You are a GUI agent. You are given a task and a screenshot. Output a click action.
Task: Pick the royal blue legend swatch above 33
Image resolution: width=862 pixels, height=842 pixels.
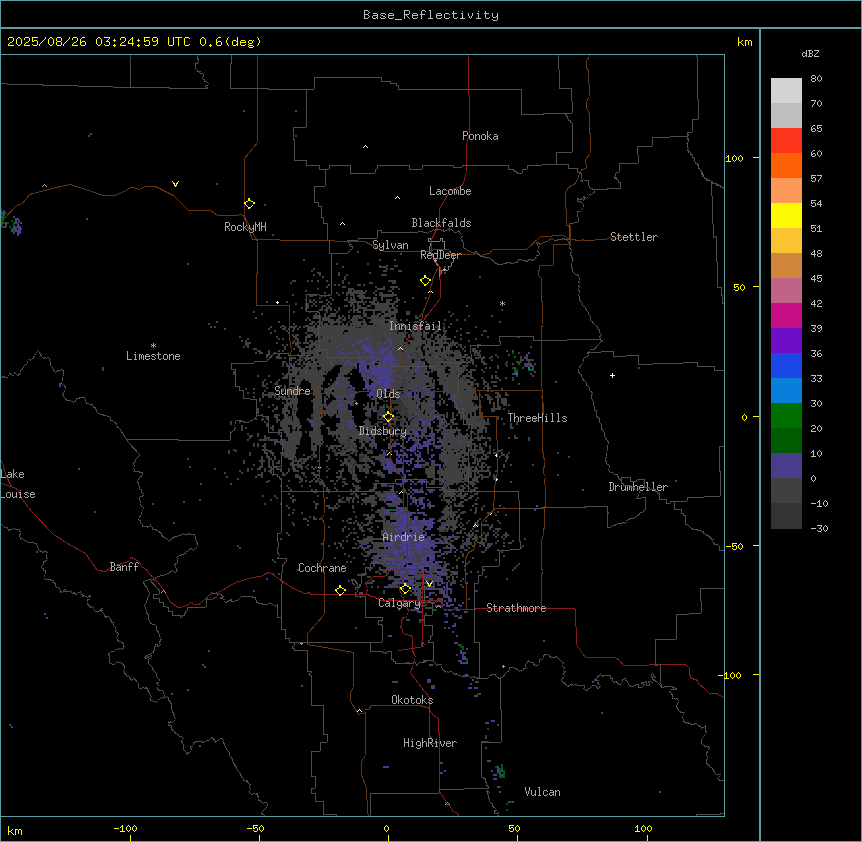[x=786, y=365]
